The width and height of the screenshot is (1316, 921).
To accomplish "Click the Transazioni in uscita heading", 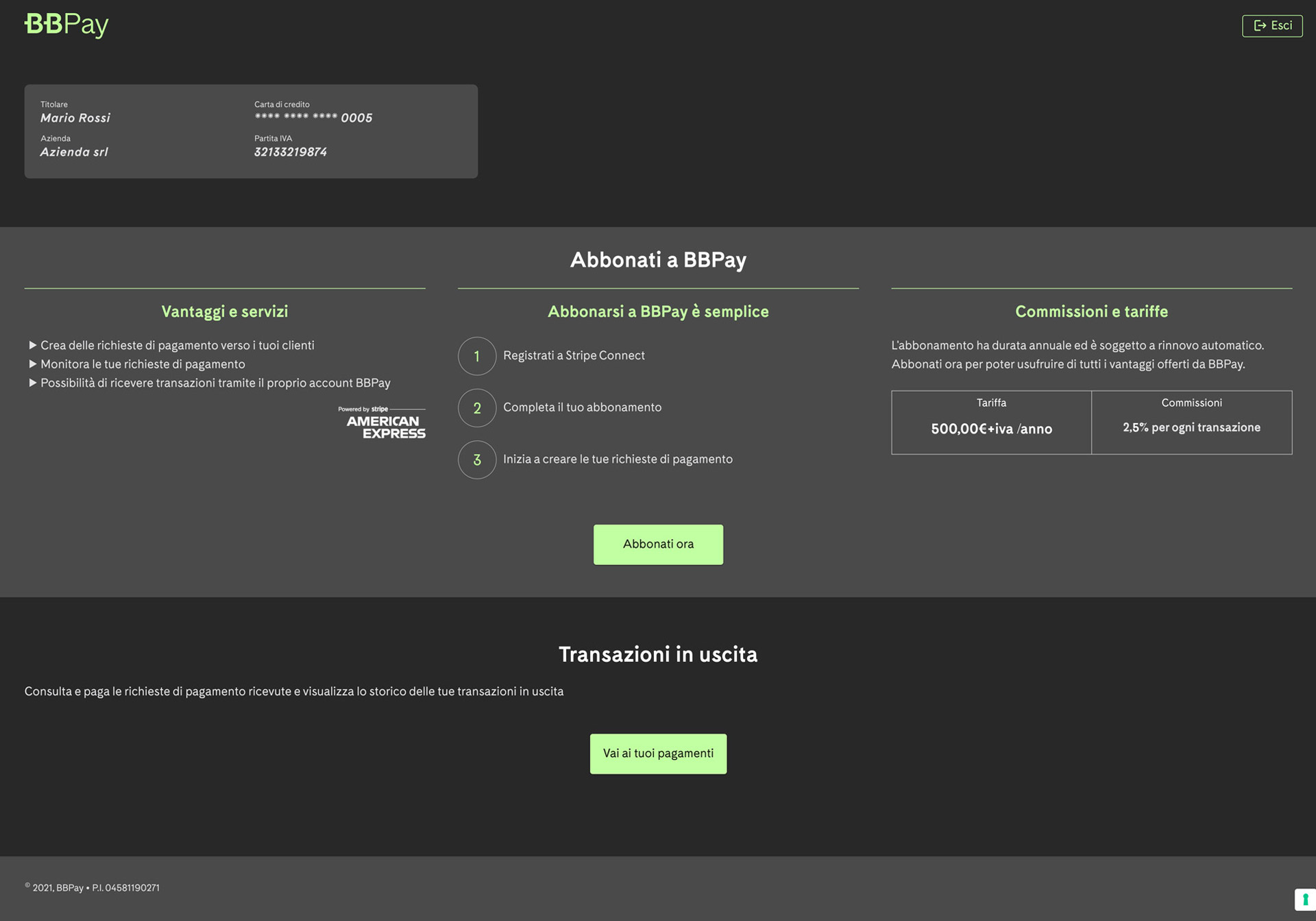I will (x=658, y=654).
